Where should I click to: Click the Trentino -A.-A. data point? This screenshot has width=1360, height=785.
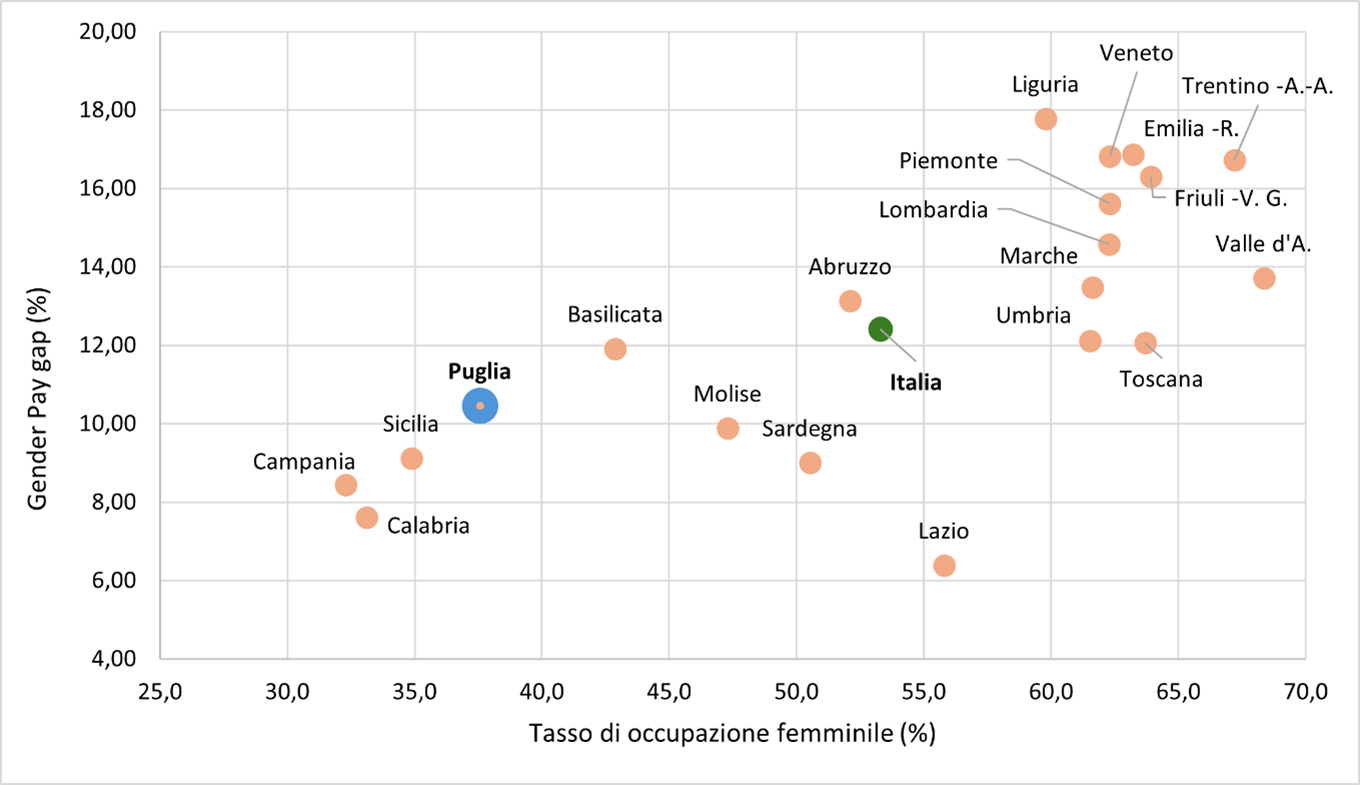[1235, 160]
